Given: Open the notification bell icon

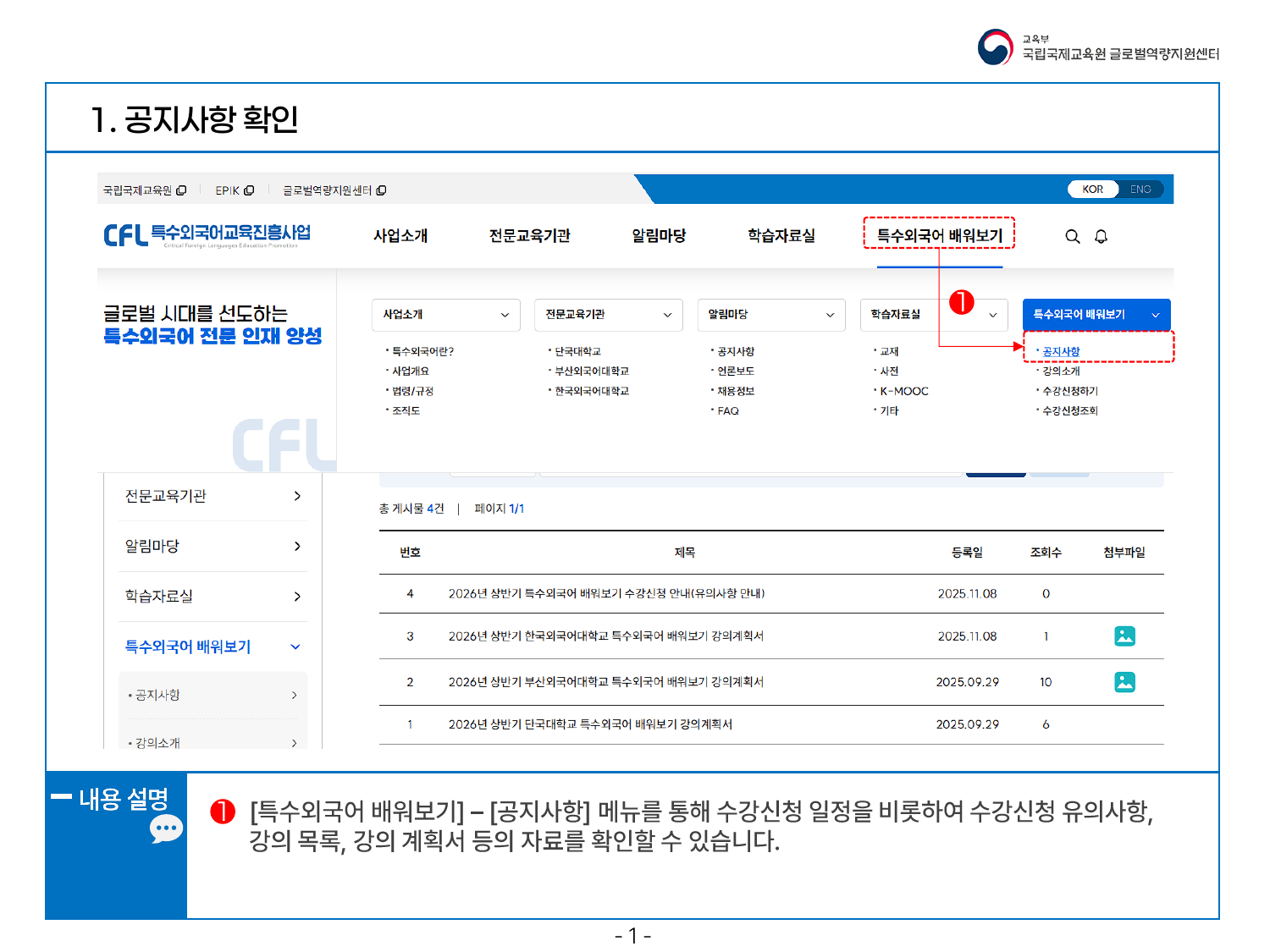Looking at the screenshot, I should pos(1101,237).
